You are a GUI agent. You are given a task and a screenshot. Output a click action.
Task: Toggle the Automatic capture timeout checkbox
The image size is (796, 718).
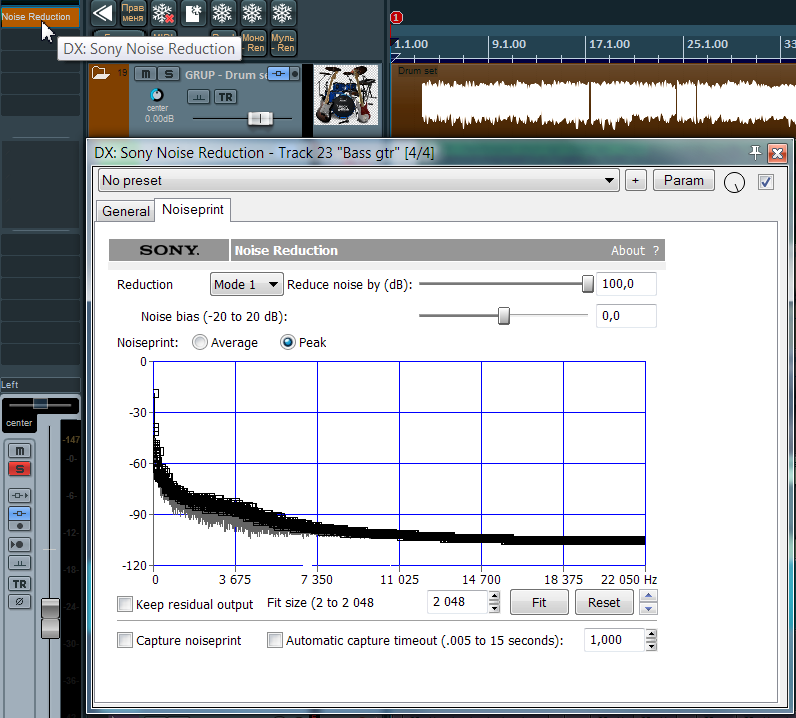click(x=275, y=640)
